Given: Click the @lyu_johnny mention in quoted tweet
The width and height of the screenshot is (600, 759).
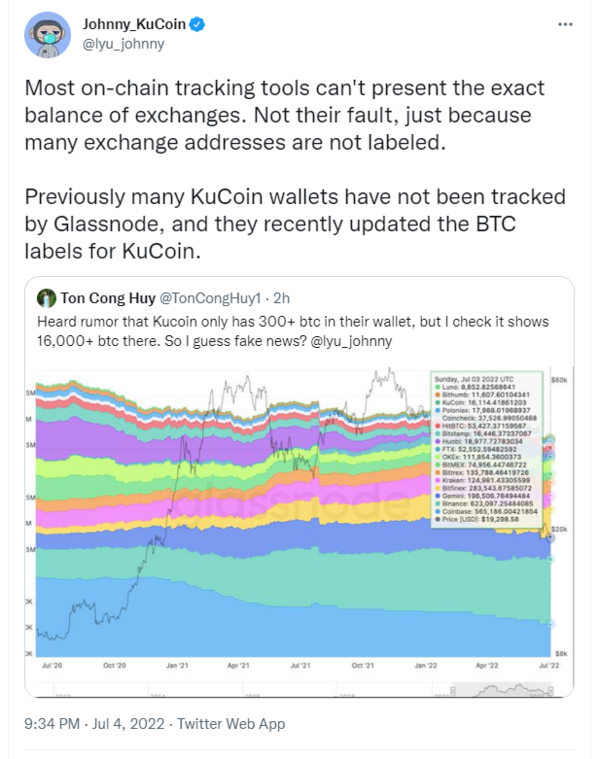Looking at the screenshot, I should coord(362,340).
